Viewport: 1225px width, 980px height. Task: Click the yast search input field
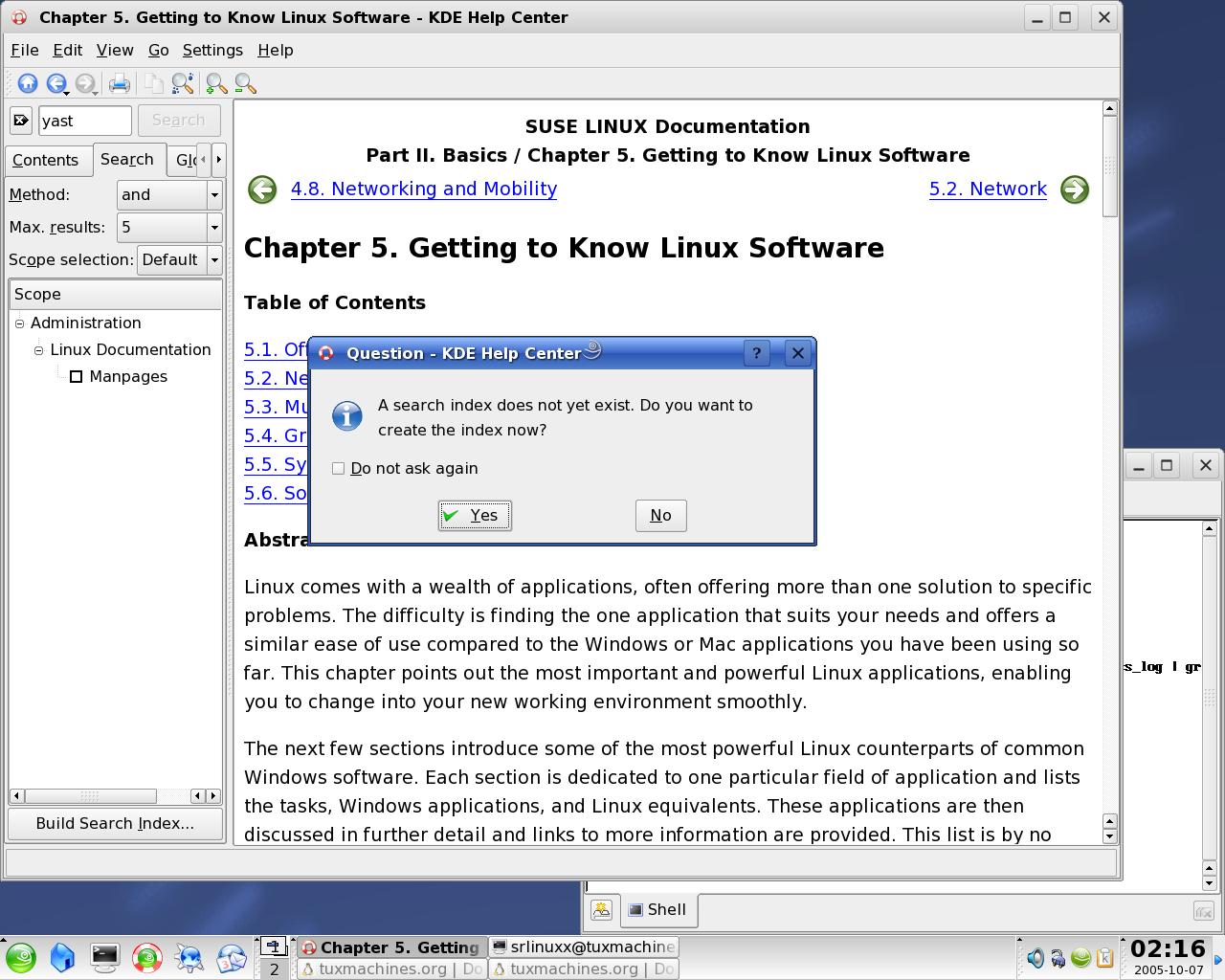coord(85,121)
